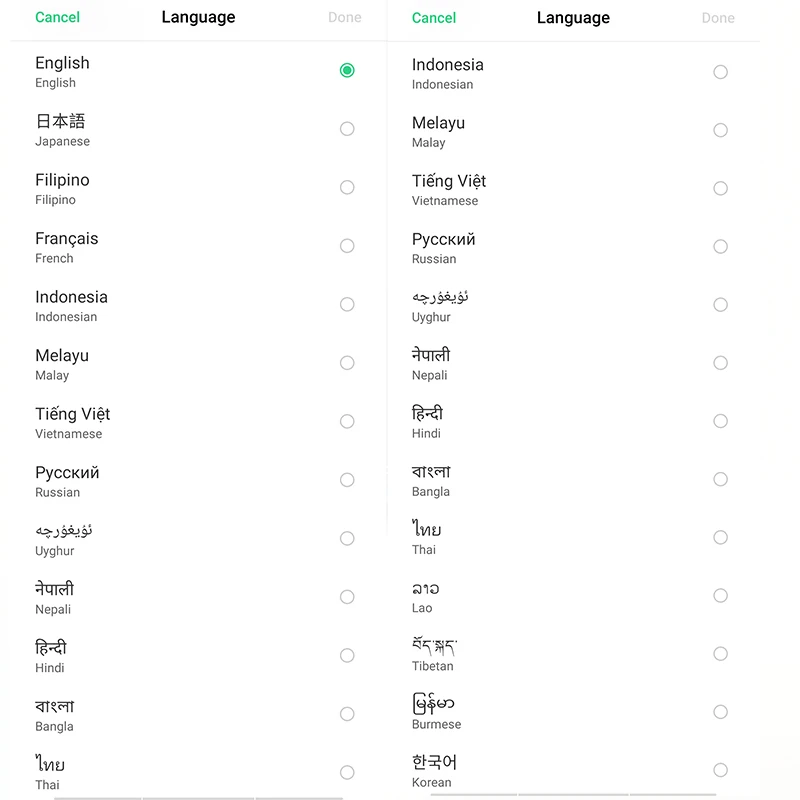Tap the Filipino language name text
The width and height of the screenshot is (800, 800).
point(62,180)
